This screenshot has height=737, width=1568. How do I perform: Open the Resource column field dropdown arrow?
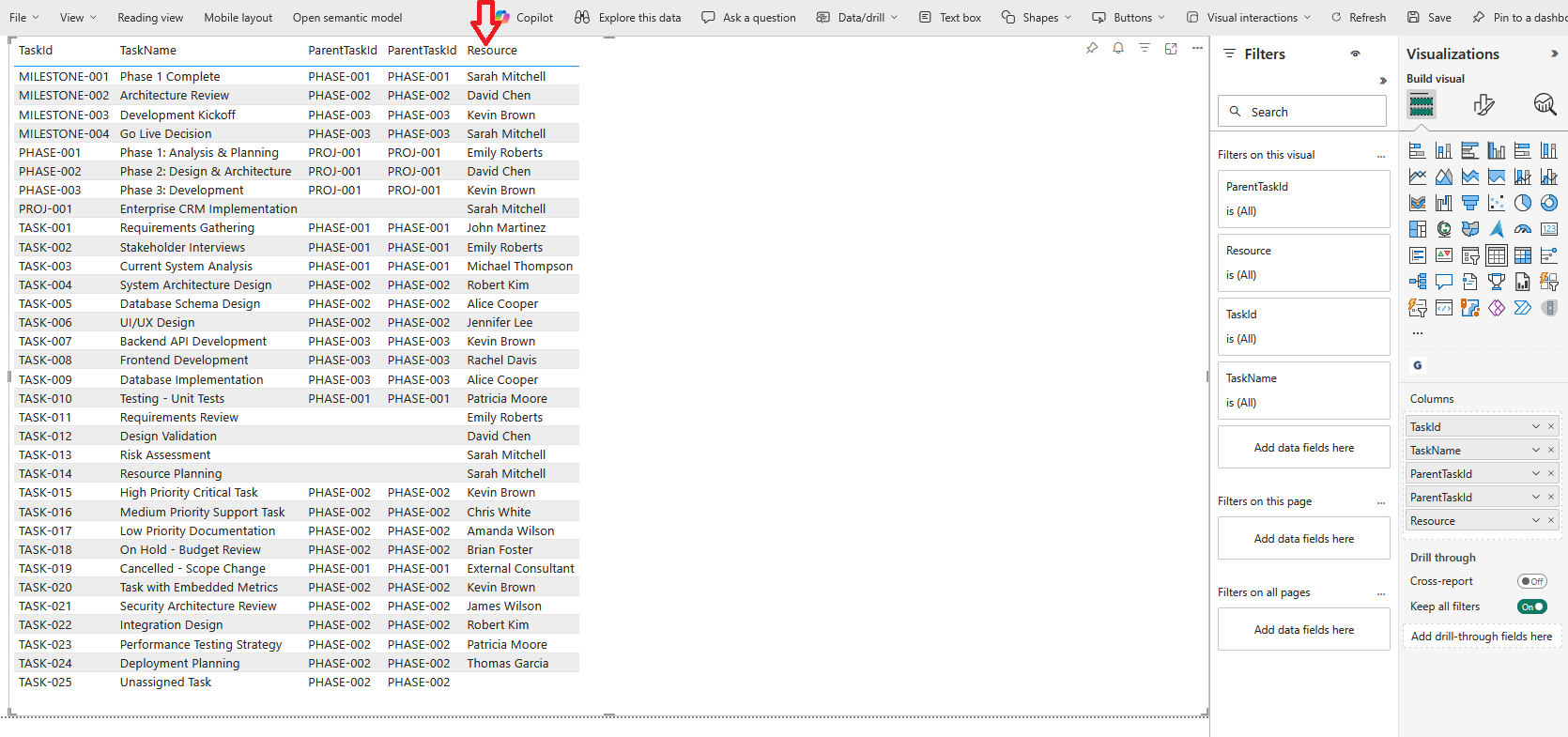click(1536, 521)
